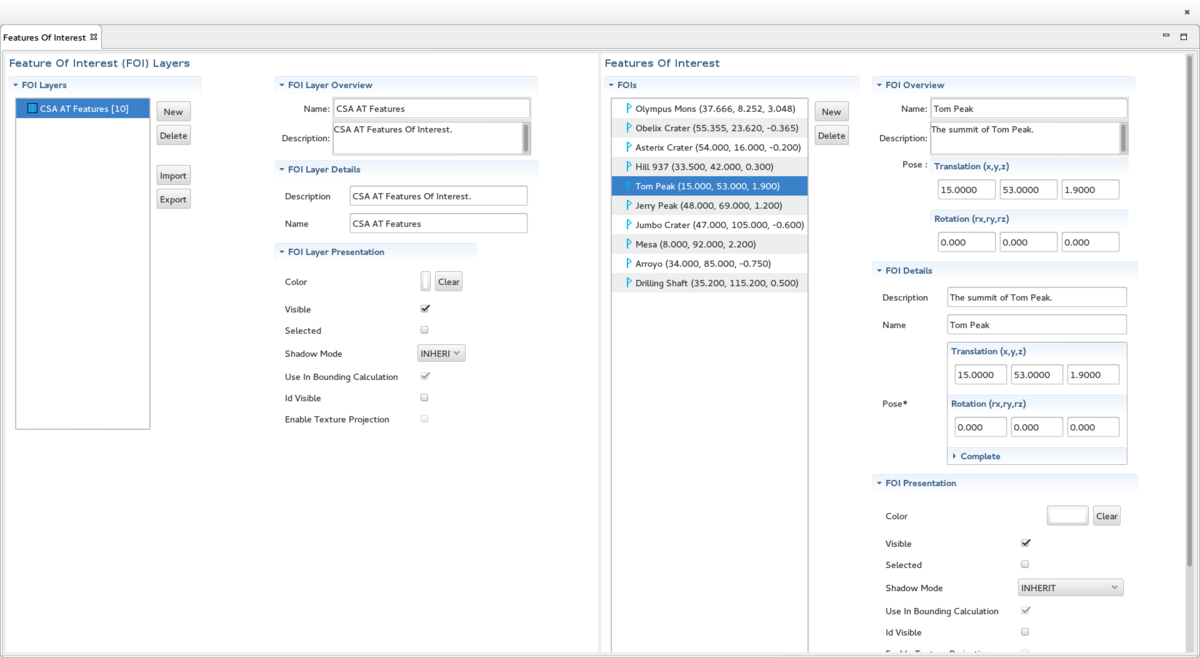Image resolution: width=1200 pixels, height=658 pixels.
Task: Click New to create a feature of interest
Action: (x=831, y=111)
